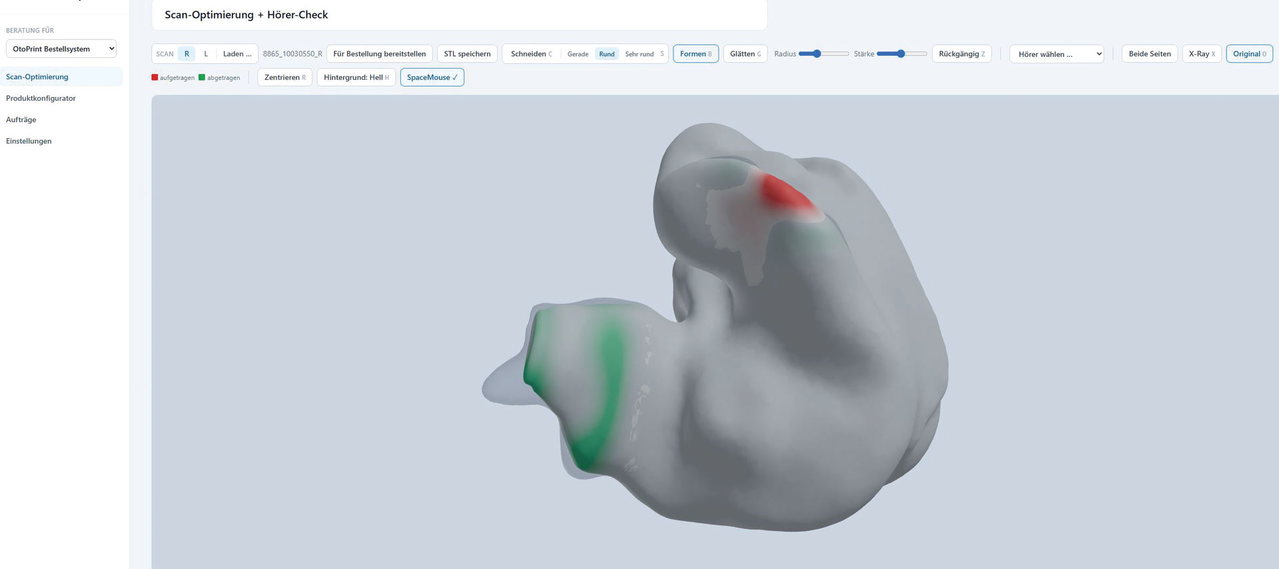1279x569 pixels.
Task: Open the OtoPrint Bestellsystem dropdown
Action: 61,48
